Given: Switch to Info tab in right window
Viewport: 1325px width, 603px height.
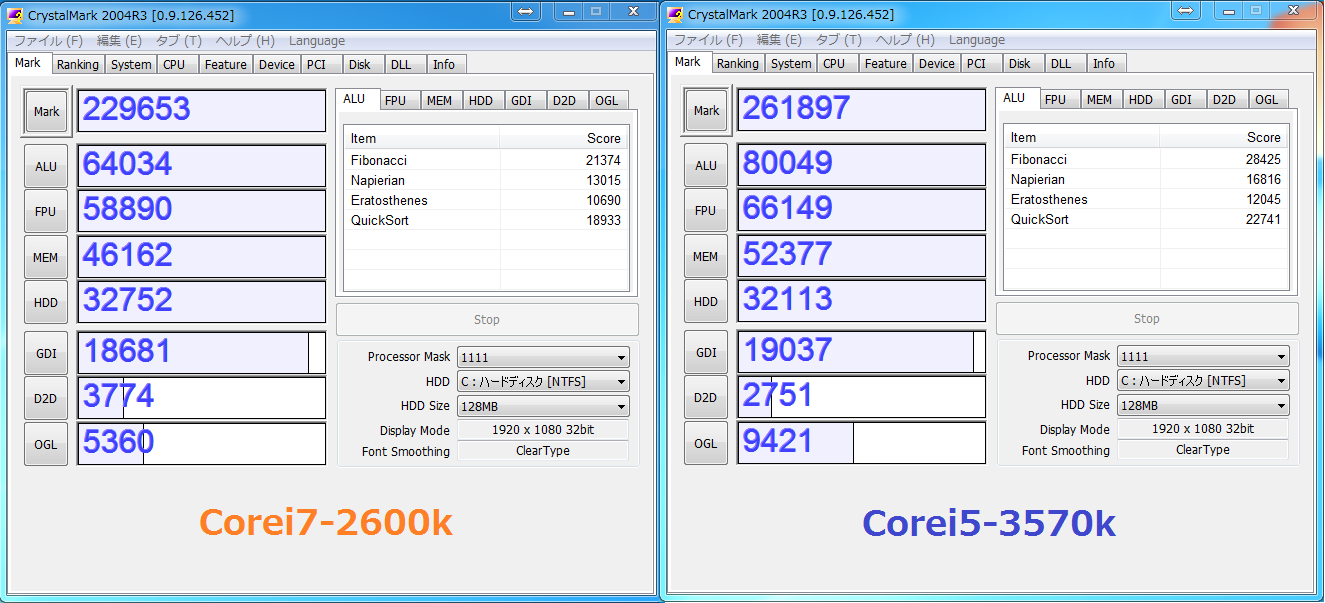Looking at the screenshot, I should 1104,64.
